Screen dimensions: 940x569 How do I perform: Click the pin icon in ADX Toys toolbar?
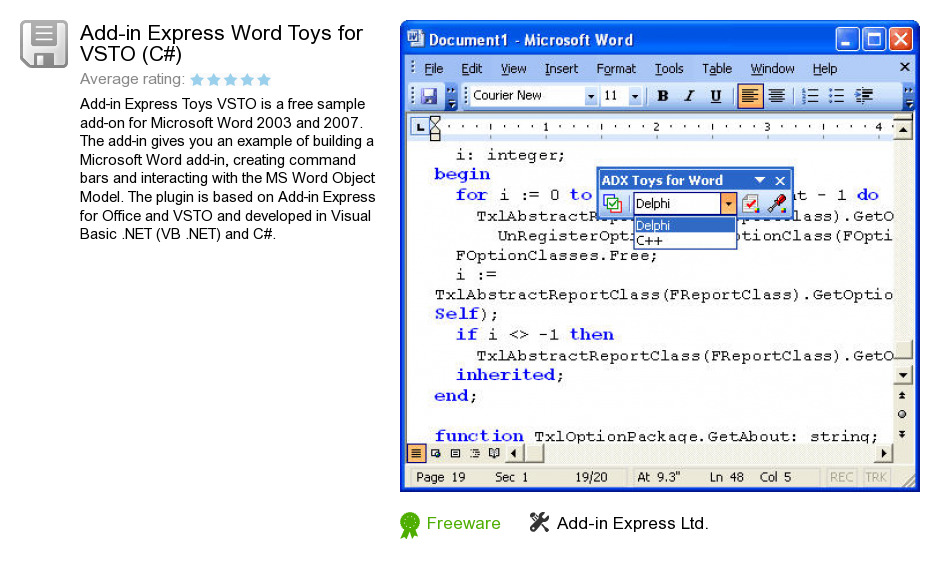(x=777, y=204)
